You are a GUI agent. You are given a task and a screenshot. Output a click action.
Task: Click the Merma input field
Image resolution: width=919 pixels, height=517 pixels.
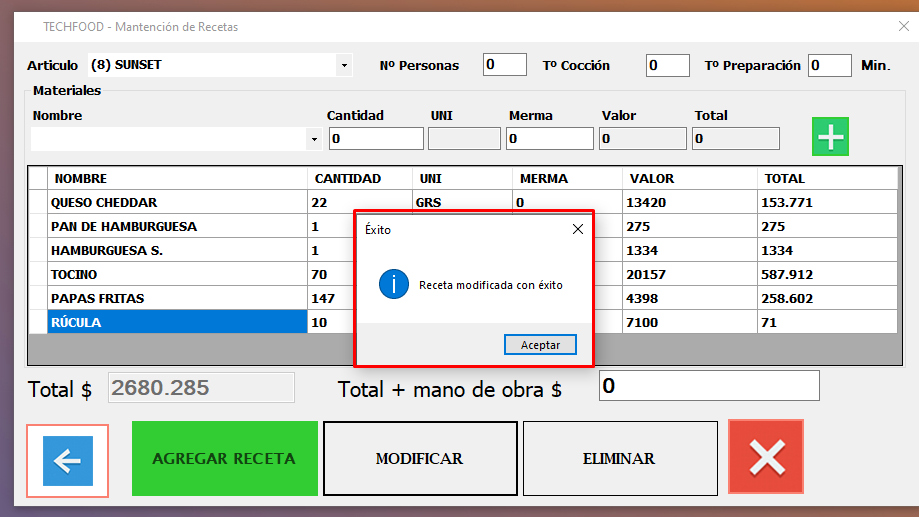point(549,139)
